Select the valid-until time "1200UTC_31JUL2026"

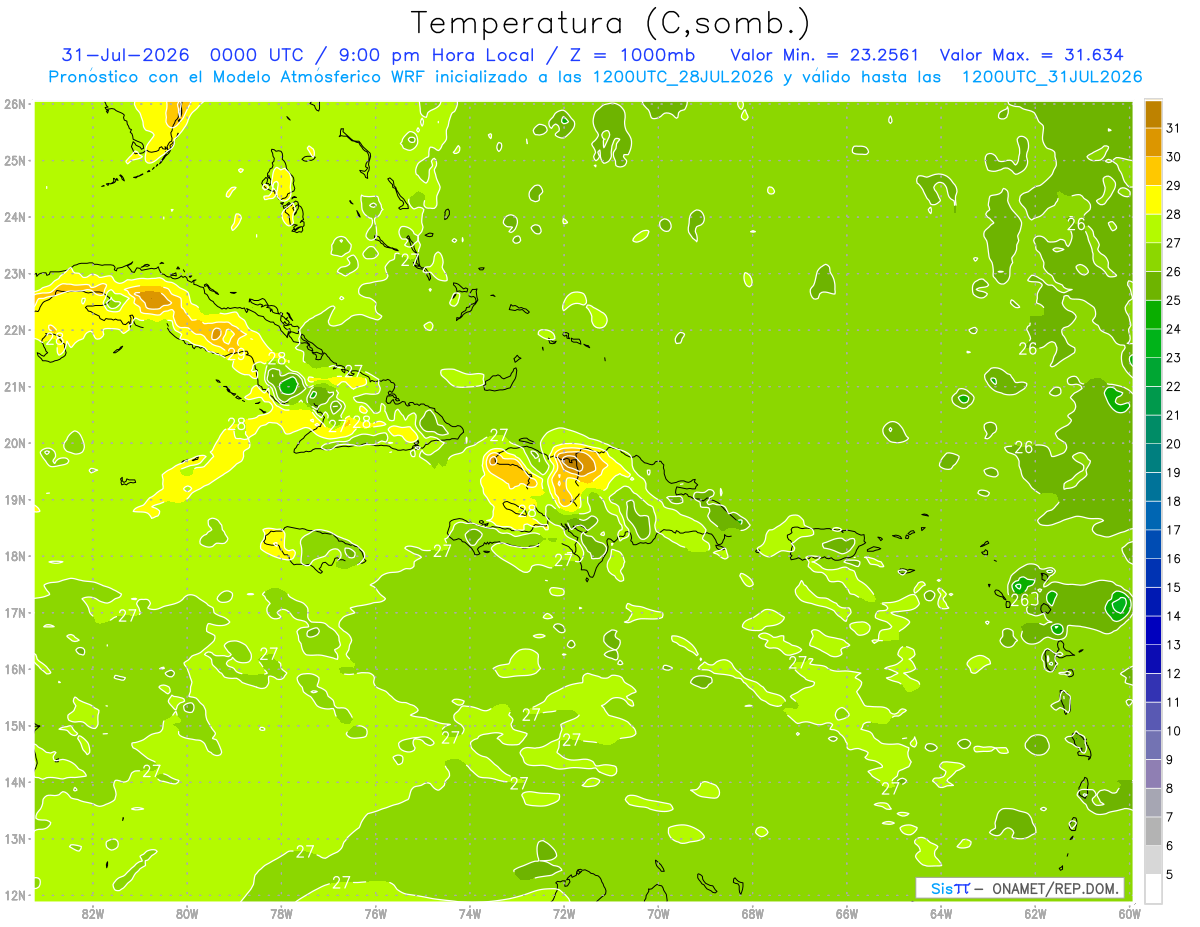tap(1051, 77)
